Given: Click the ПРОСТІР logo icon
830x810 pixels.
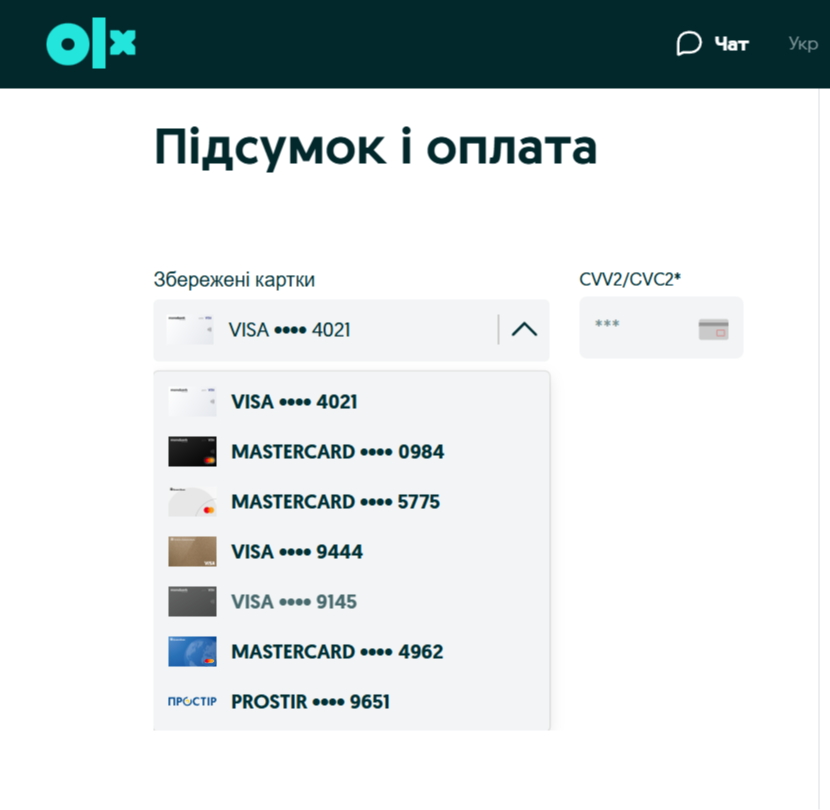Looking at the screenshot, I should pyautogui.click(x=192, y=701).
